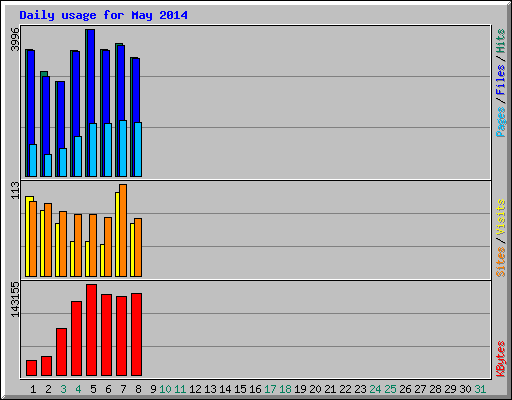Click day 1 on the x-axis

pos(33,389)
